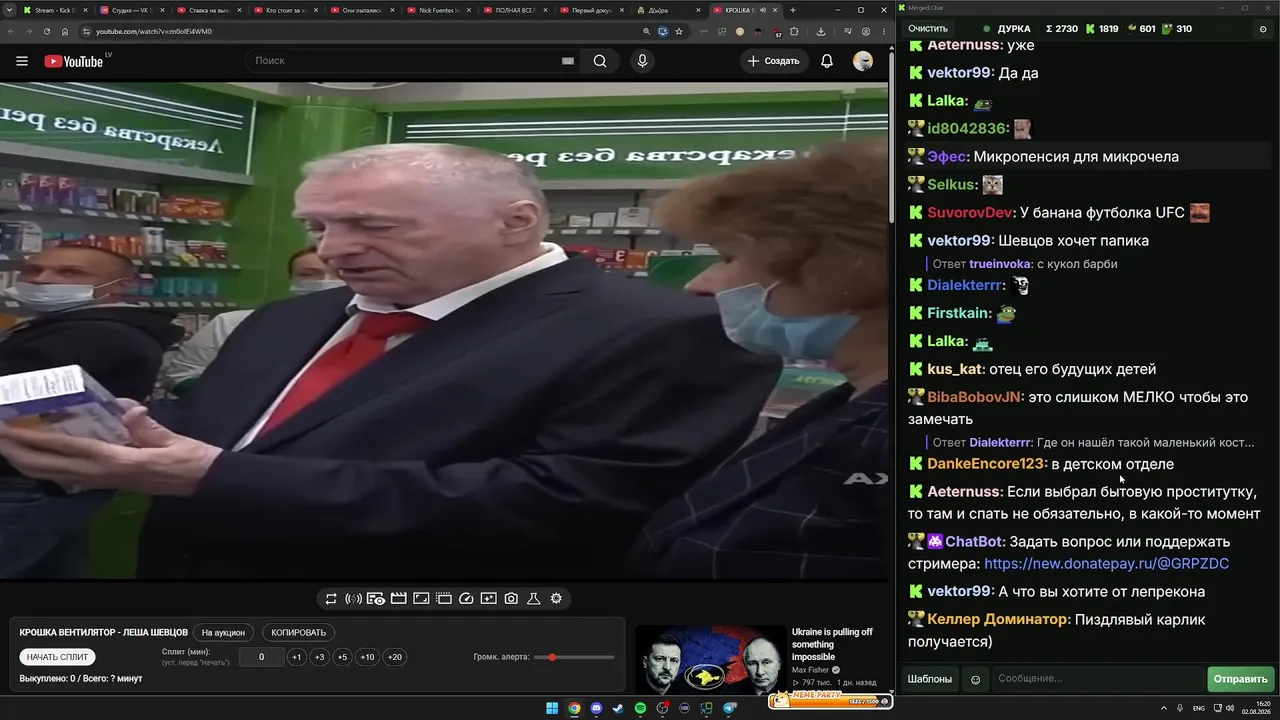
Task: Add +3 minutes to the split
Action: (x=319, y=657)
